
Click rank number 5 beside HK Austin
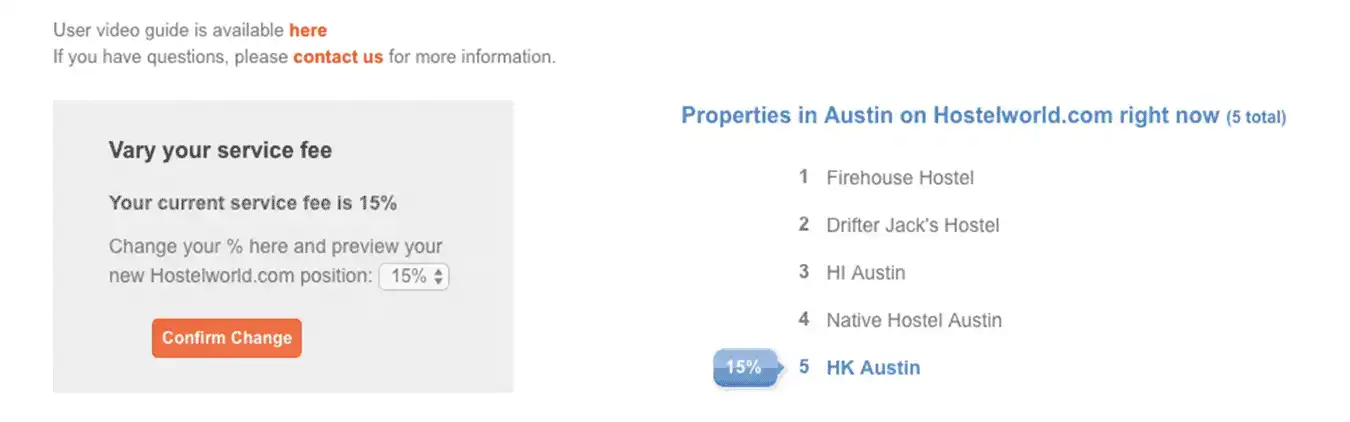(803, 367)
